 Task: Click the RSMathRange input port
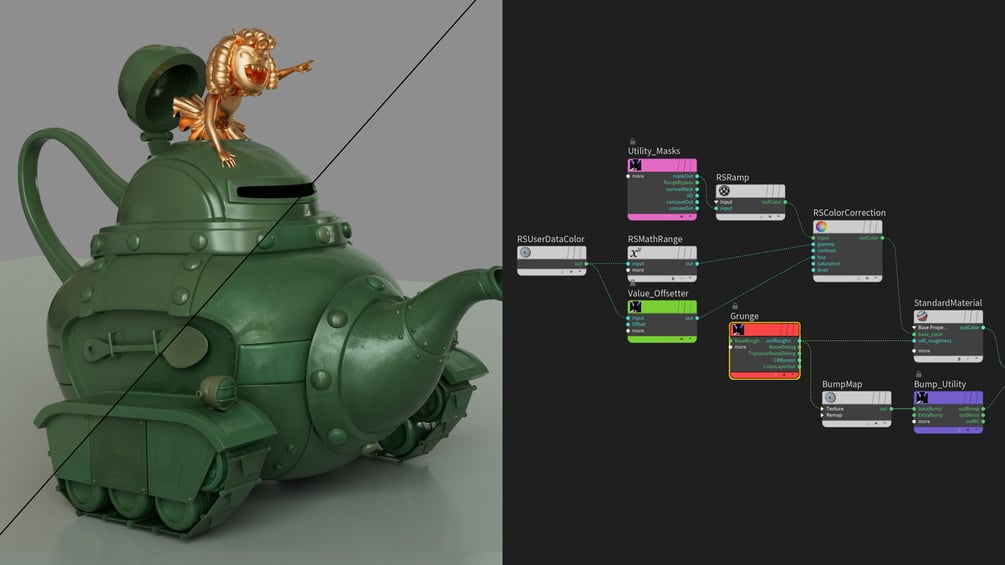(629, 263)
